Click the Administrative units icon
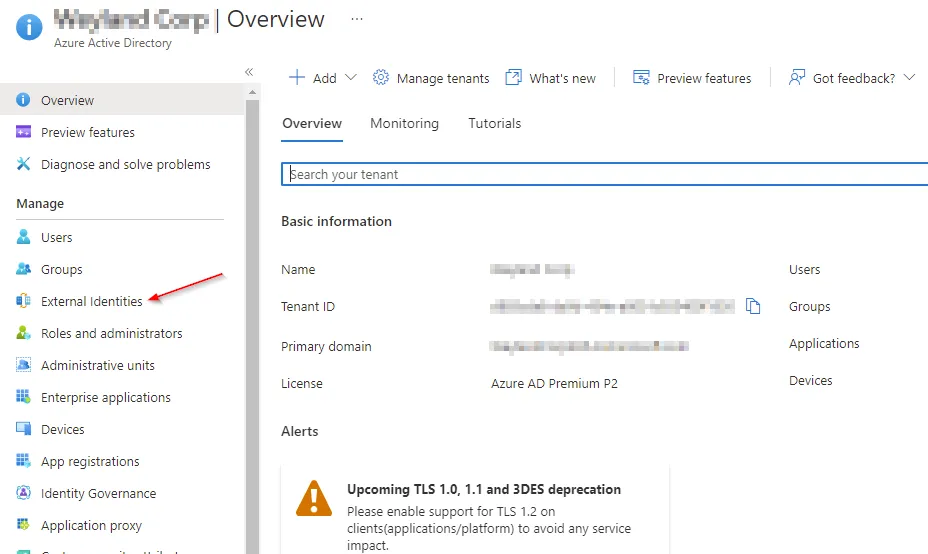Viewport: 928px width, 554px height. coord(23,365)
